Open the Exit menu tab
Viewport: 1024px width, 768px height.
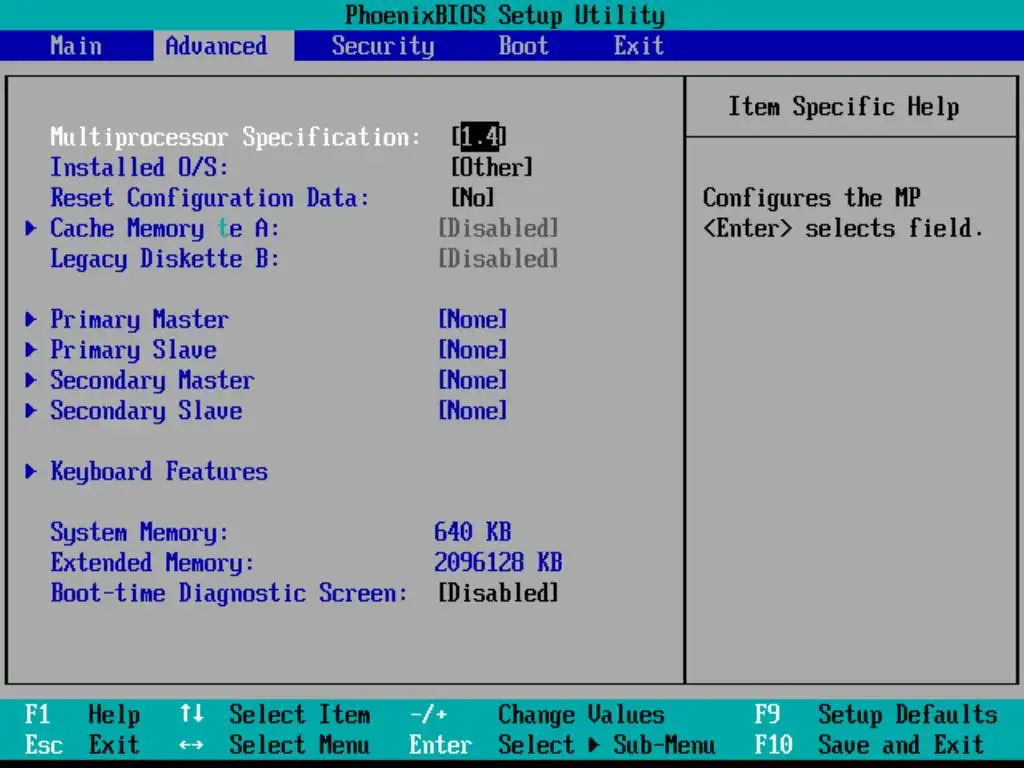click(x=639, y=46)
